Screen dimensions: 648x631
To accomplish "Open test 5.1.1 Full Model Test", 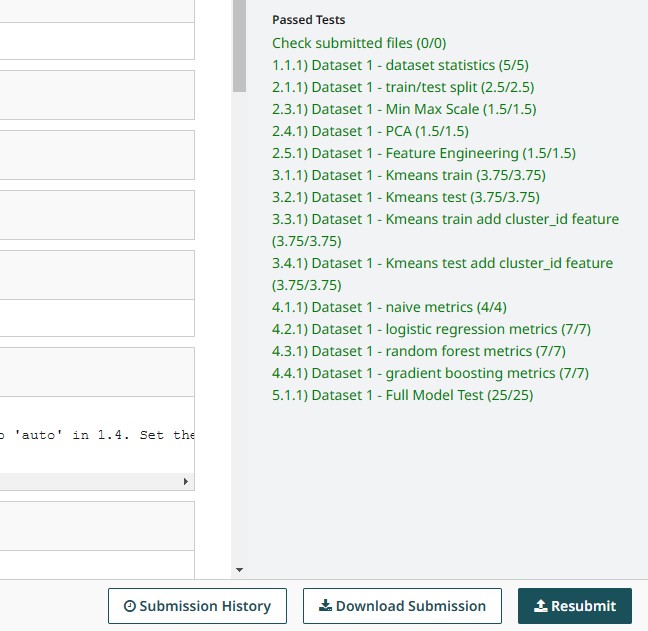I will [x=402, y=395].
